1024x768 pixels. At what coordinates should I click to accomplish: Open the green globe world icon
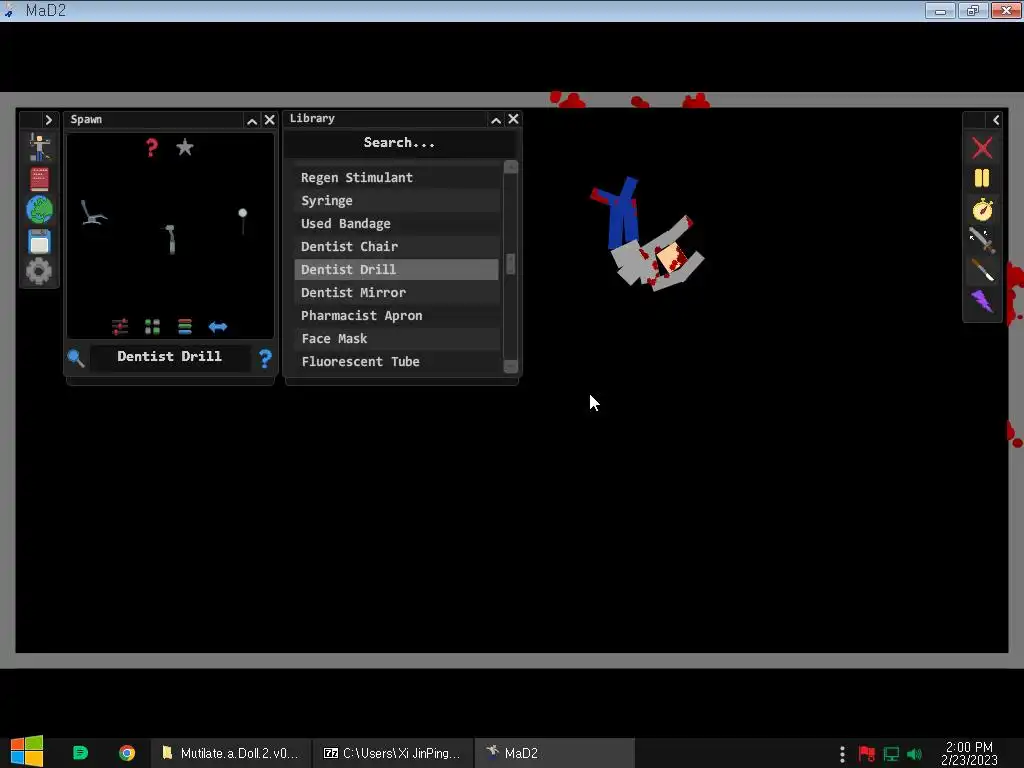(x=39, y=210)
